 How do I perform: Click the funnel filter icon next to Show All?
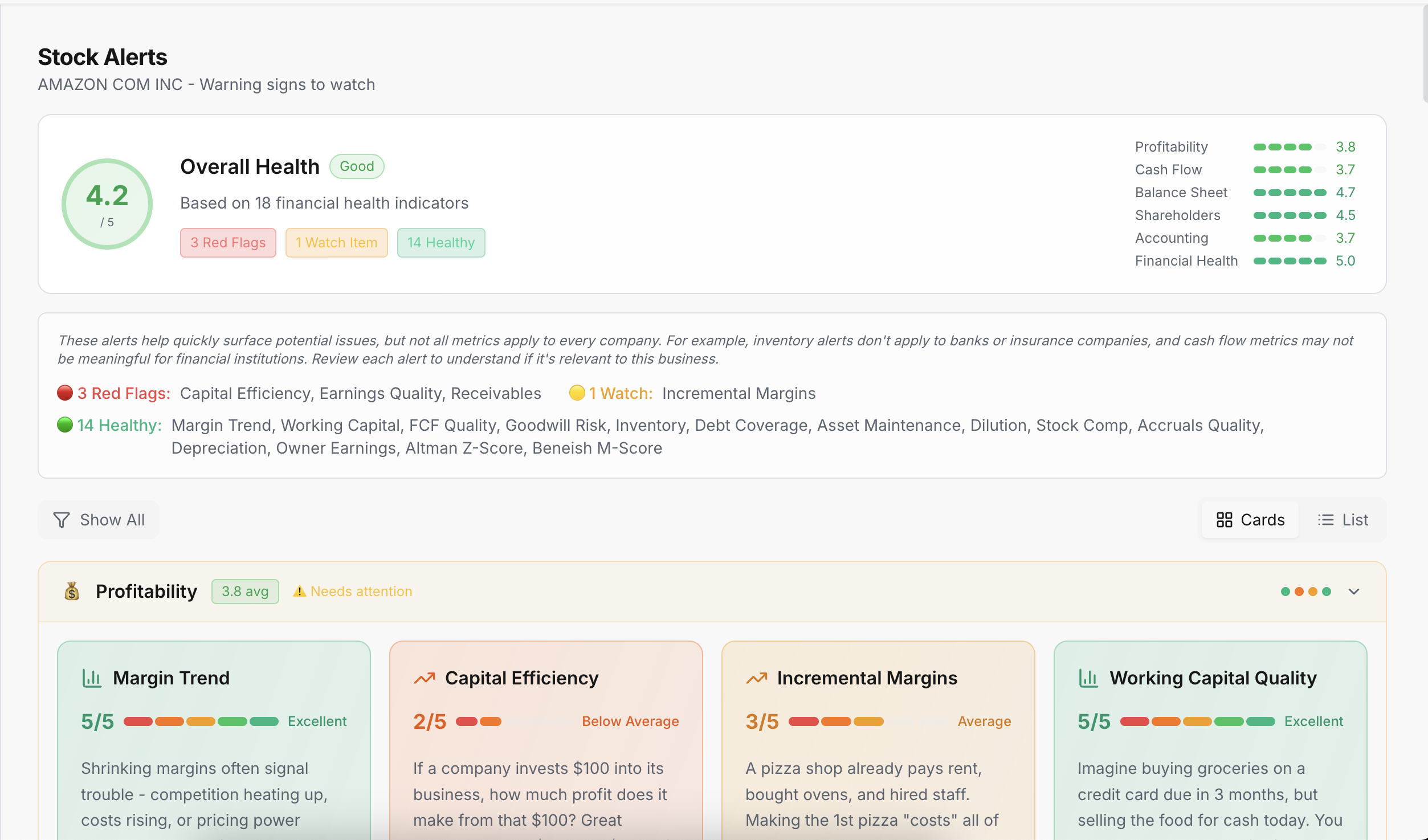[x=61, y=519]
